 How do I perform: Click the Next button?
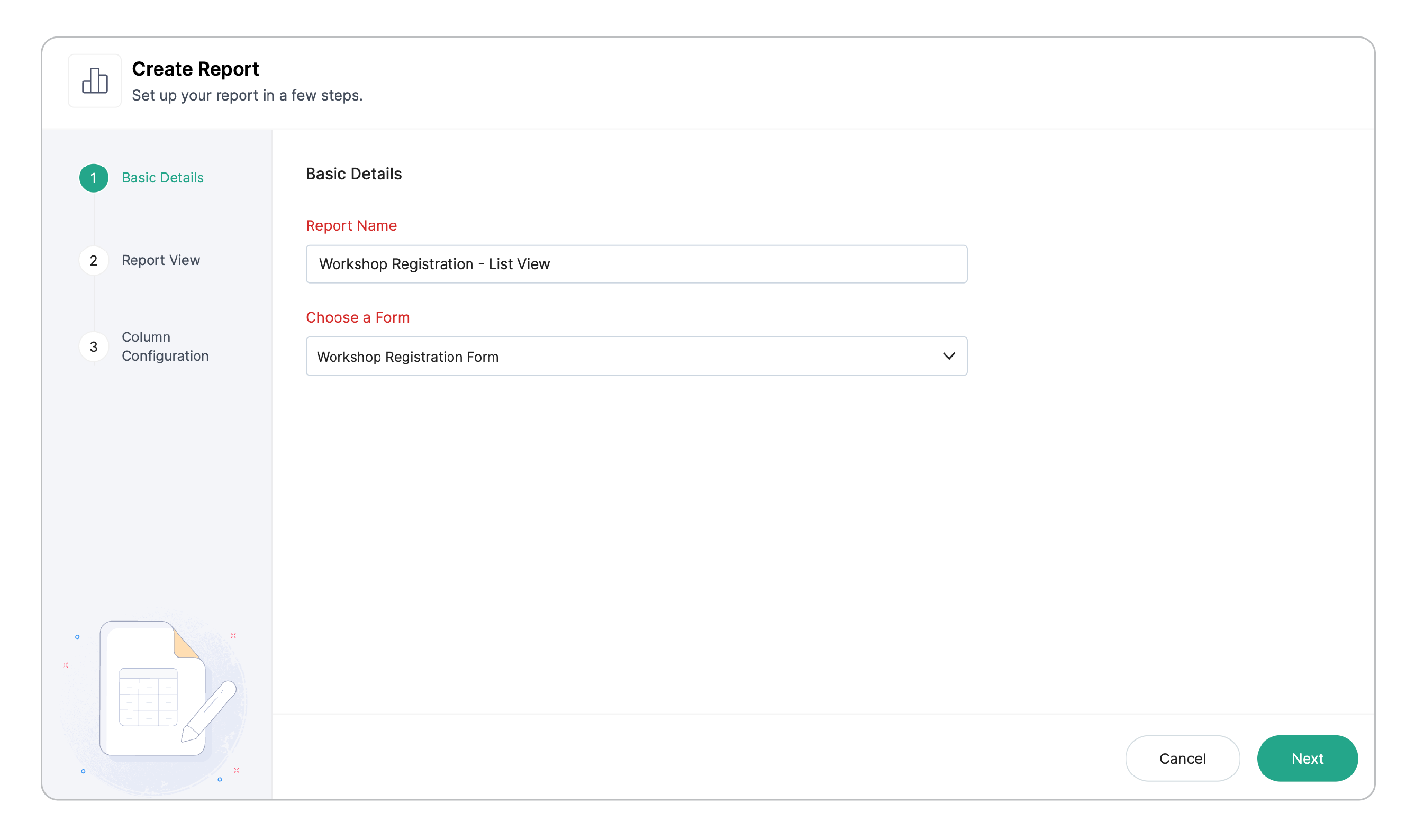pos(1307,759)
